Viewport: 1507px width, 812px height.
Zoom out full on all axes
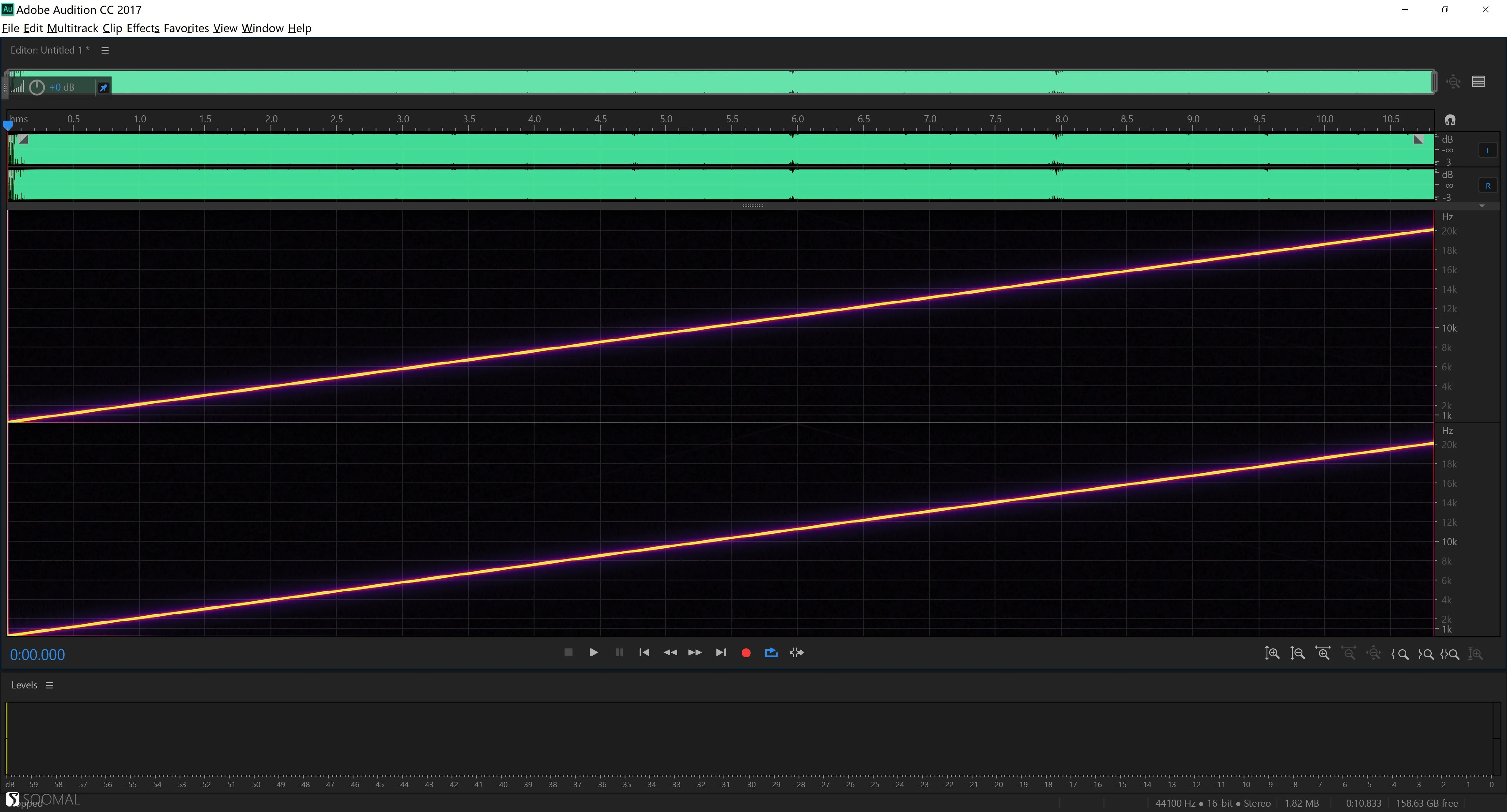(x=1374, y=653)
